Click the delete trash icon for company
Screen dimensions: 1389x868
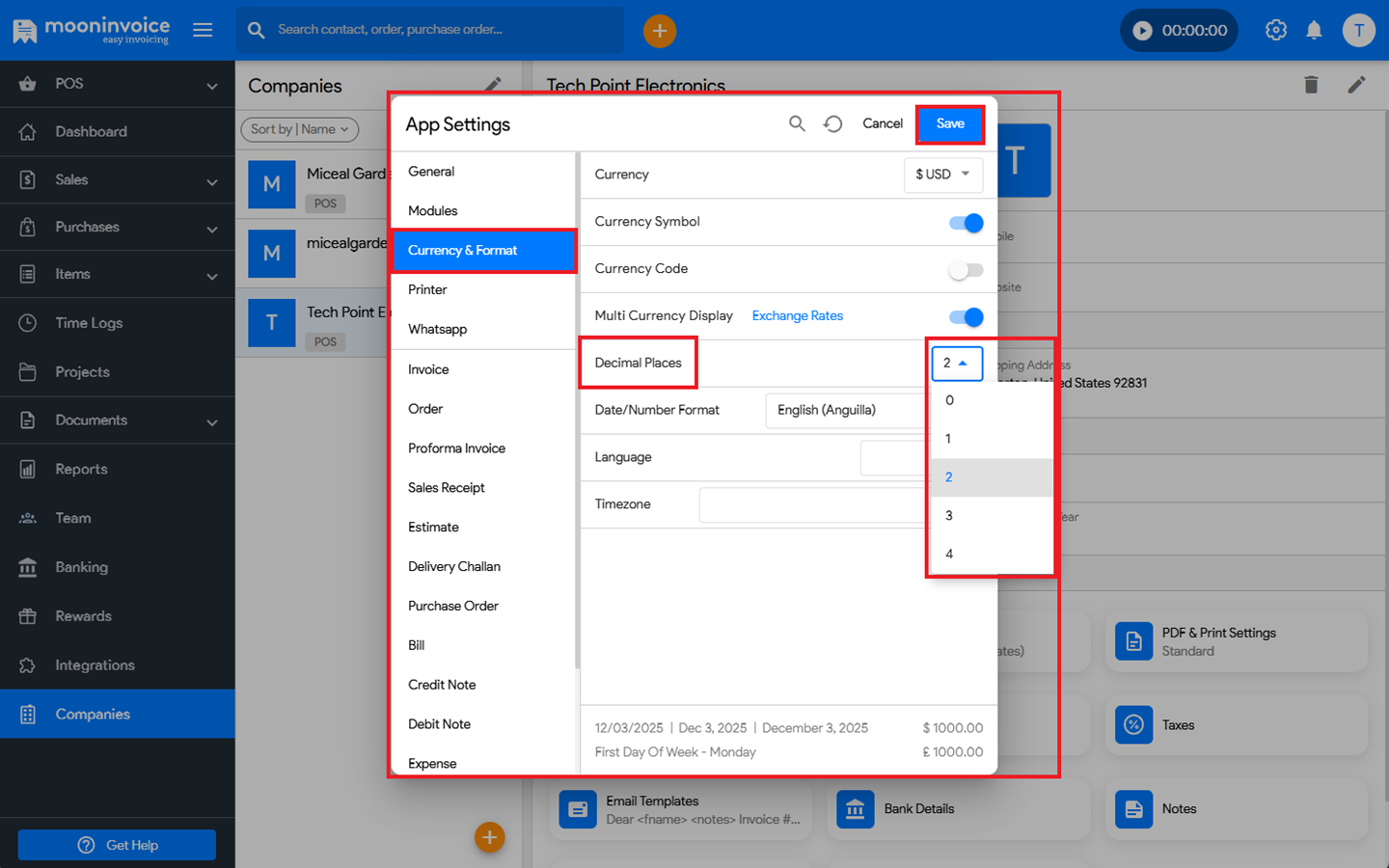pos(1311,85)
